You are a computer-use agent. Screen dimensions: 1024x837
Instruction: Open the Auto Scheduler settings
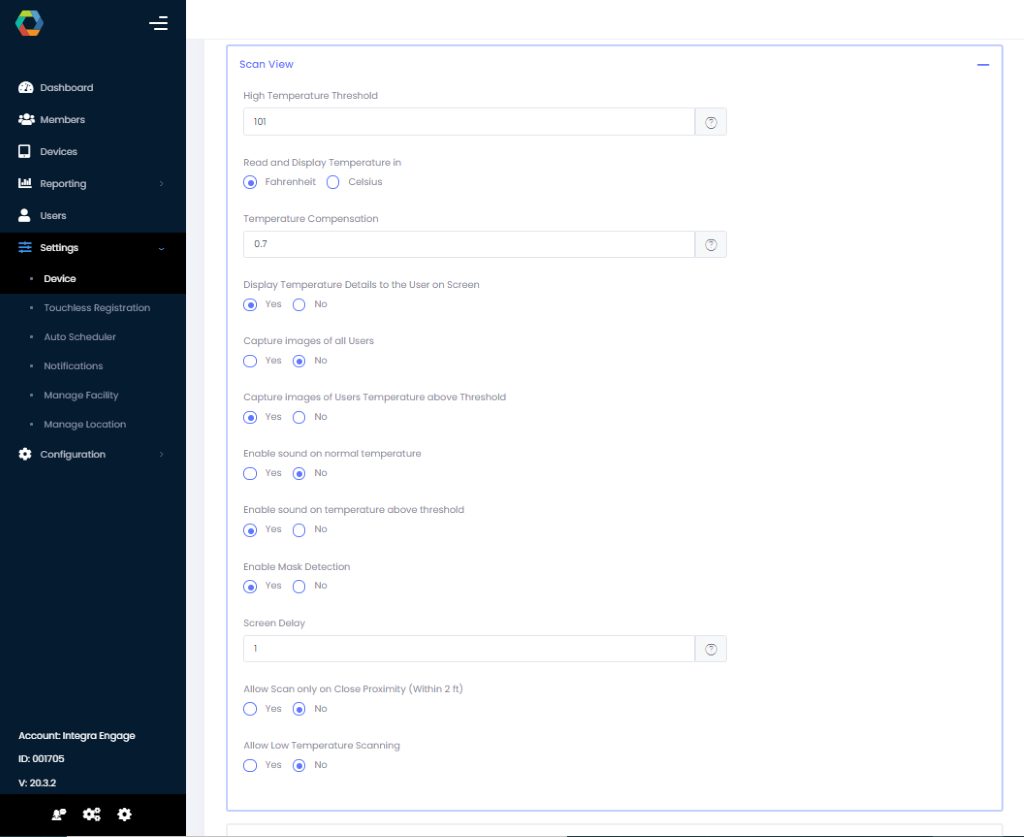[x=79, y=336]
